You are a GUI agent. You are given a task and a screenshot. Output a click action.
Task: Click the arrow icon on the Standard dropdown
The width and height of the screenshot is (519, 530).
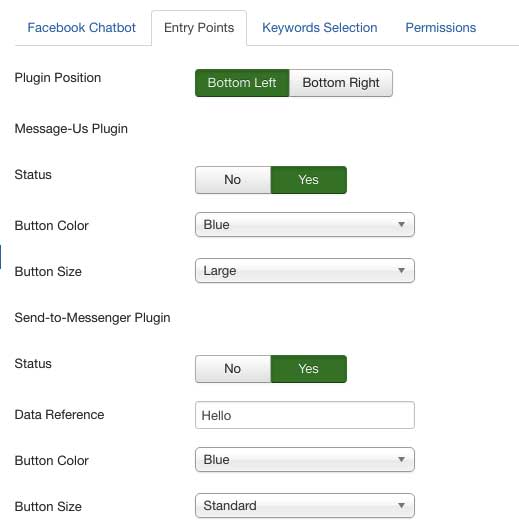401,506
